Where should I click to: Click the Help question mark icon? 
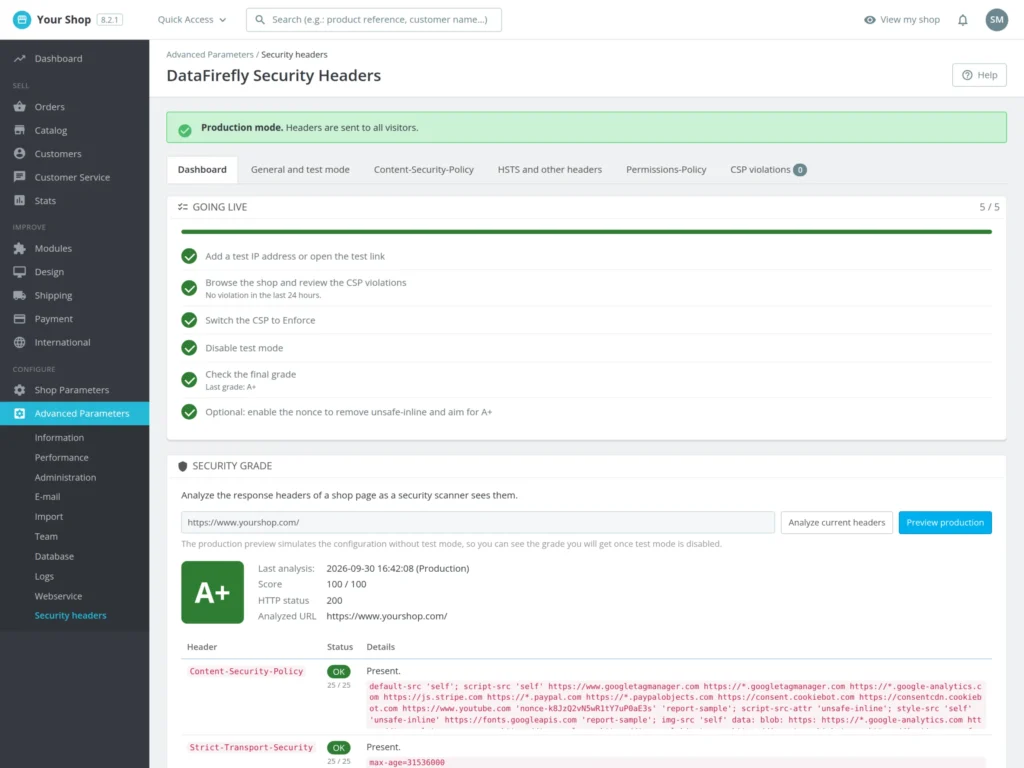[x=967, y=75]
